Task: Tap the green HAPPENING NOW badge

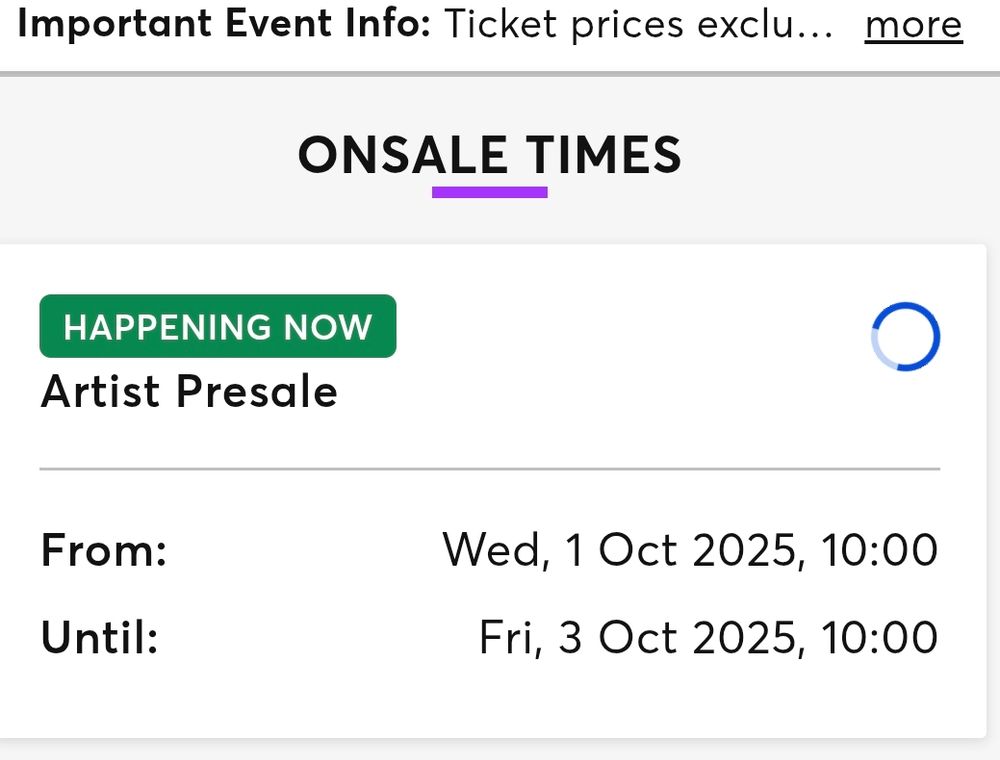Action: tap(217, 327)
